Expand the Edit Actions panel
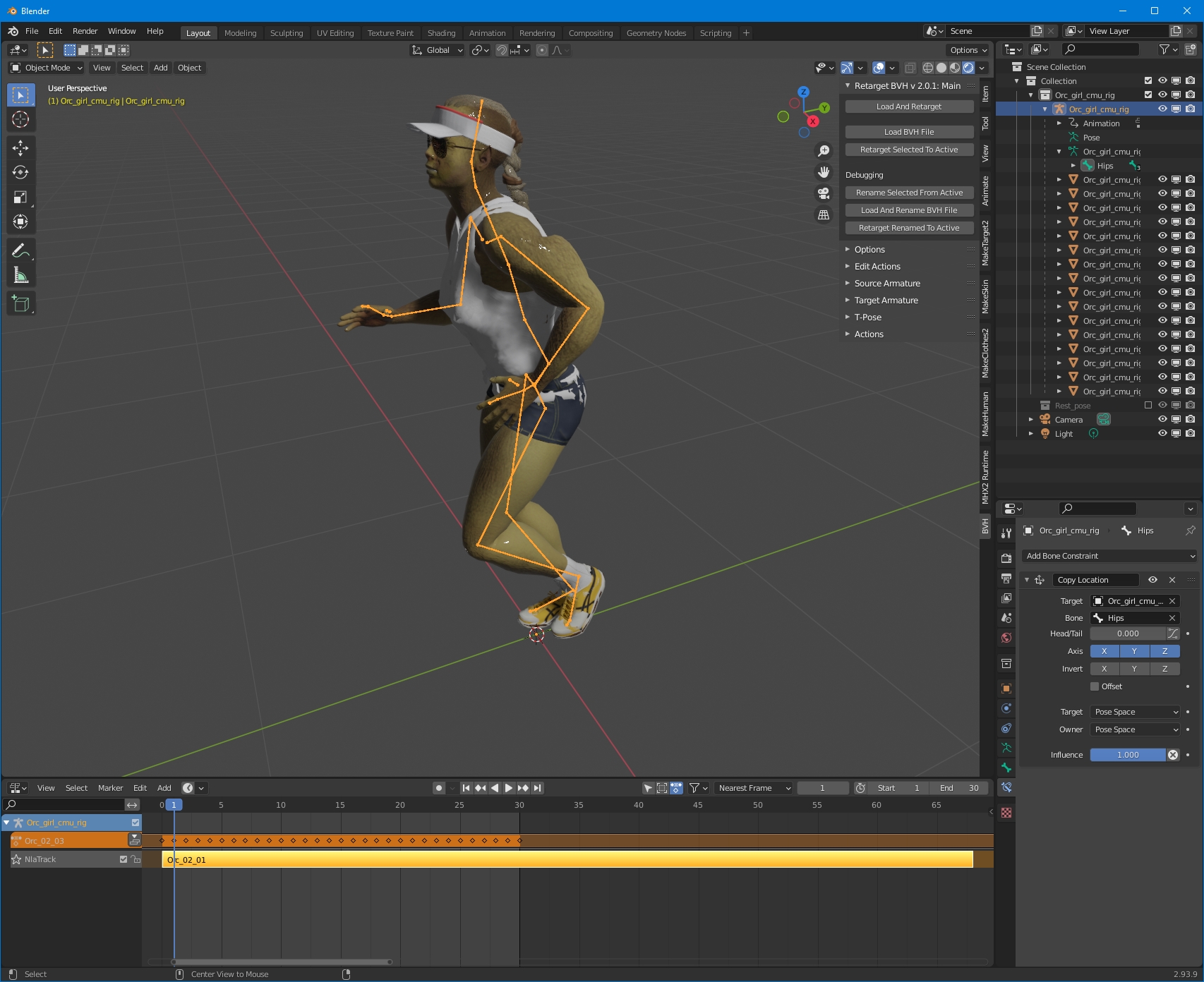Screen dimensions: 1204x982 tap(877, 267)
